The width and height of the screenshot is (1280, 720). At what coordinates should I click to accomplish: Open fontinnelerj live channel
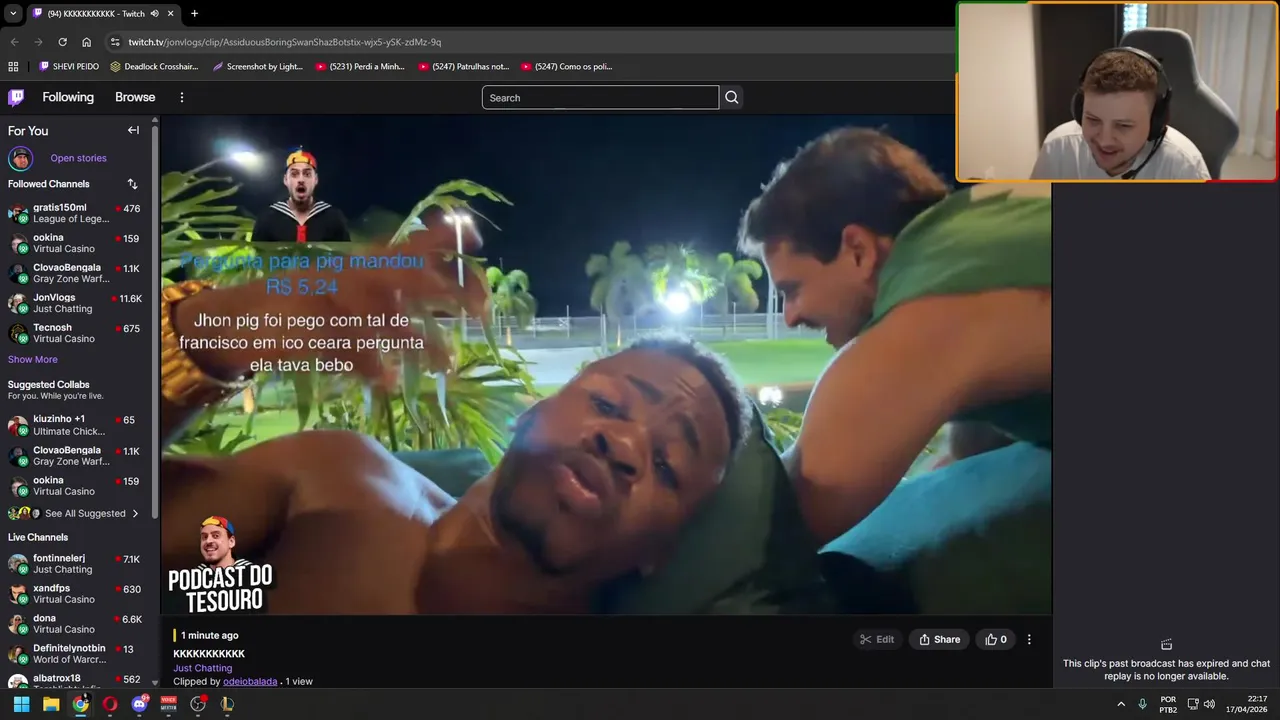(75, 563)
